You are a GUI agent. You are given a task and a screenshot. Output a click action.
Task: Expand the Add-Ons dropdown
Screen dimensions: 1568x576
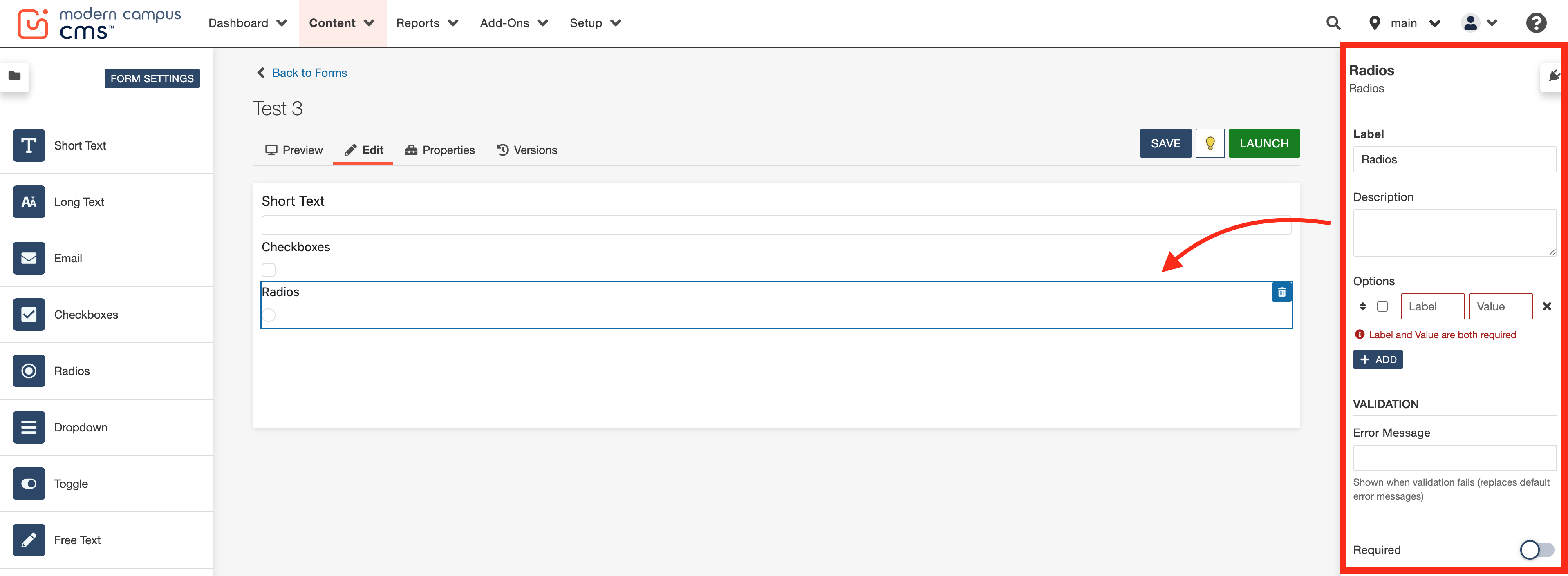514,22
